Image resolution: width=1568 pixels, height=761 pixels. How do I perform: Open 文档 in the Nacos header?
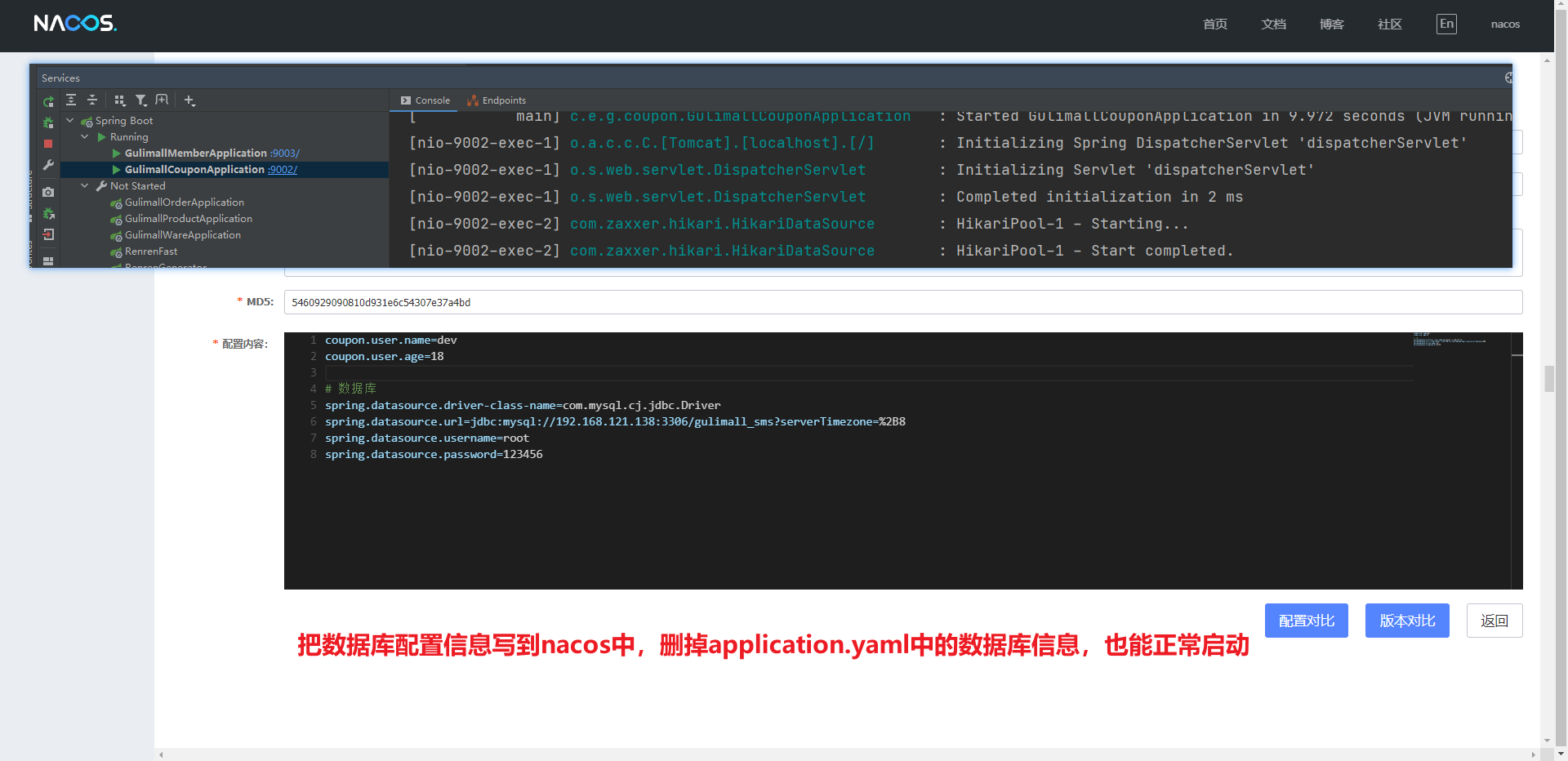(1273, 24)
